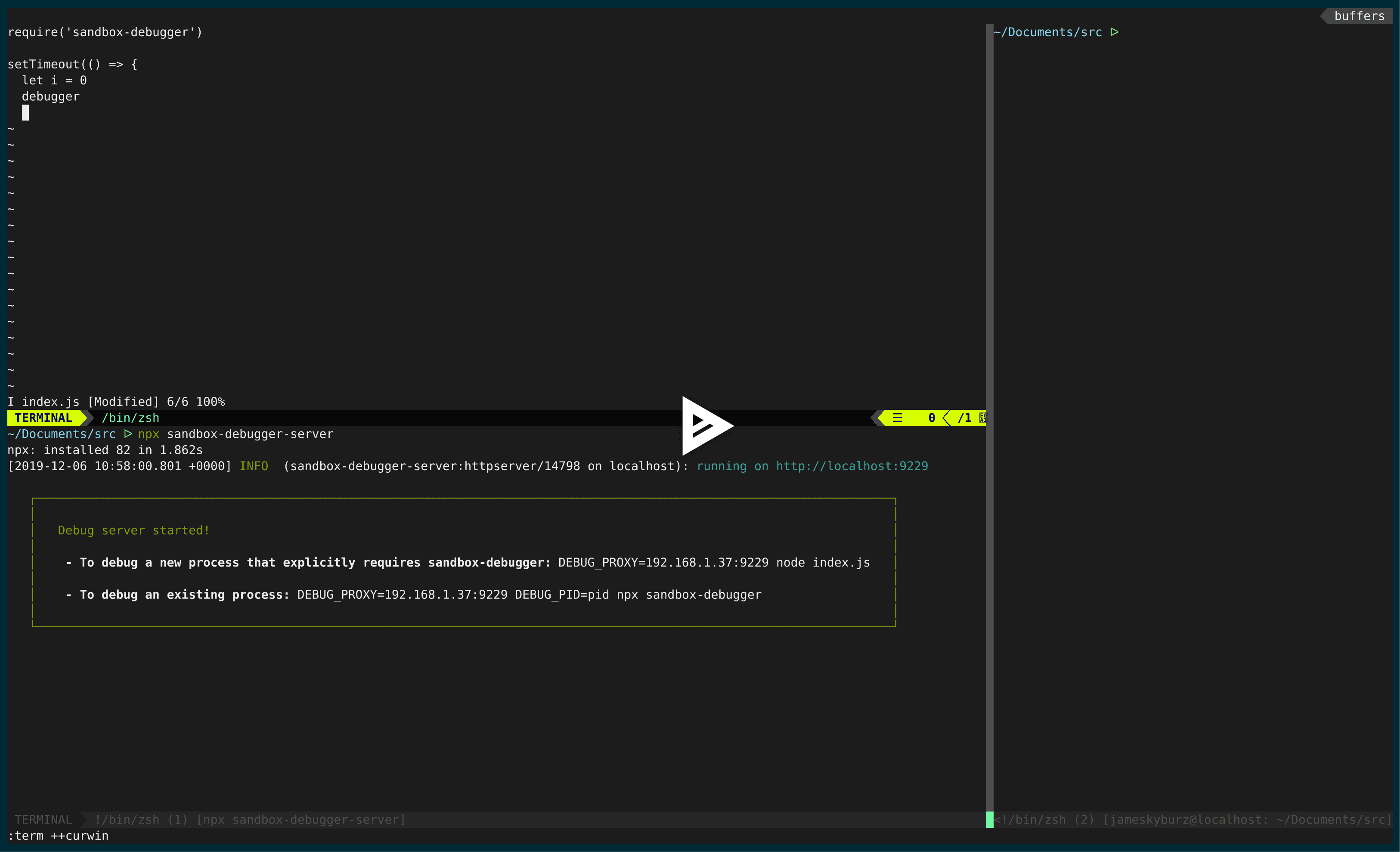Click the white cursor block in editor
Screen dimensions: 1400x852
(25, 112)
